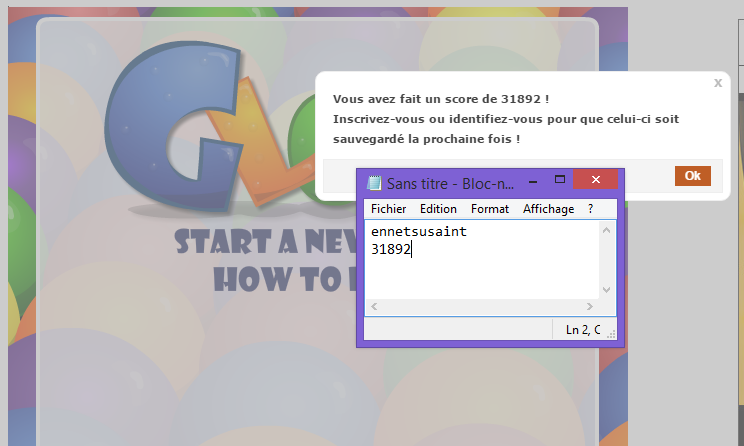Image resolution: width=744 pixels, height=446 pixels.
Task: Dismiss the score dialog with the X
Action: point(717,83)
